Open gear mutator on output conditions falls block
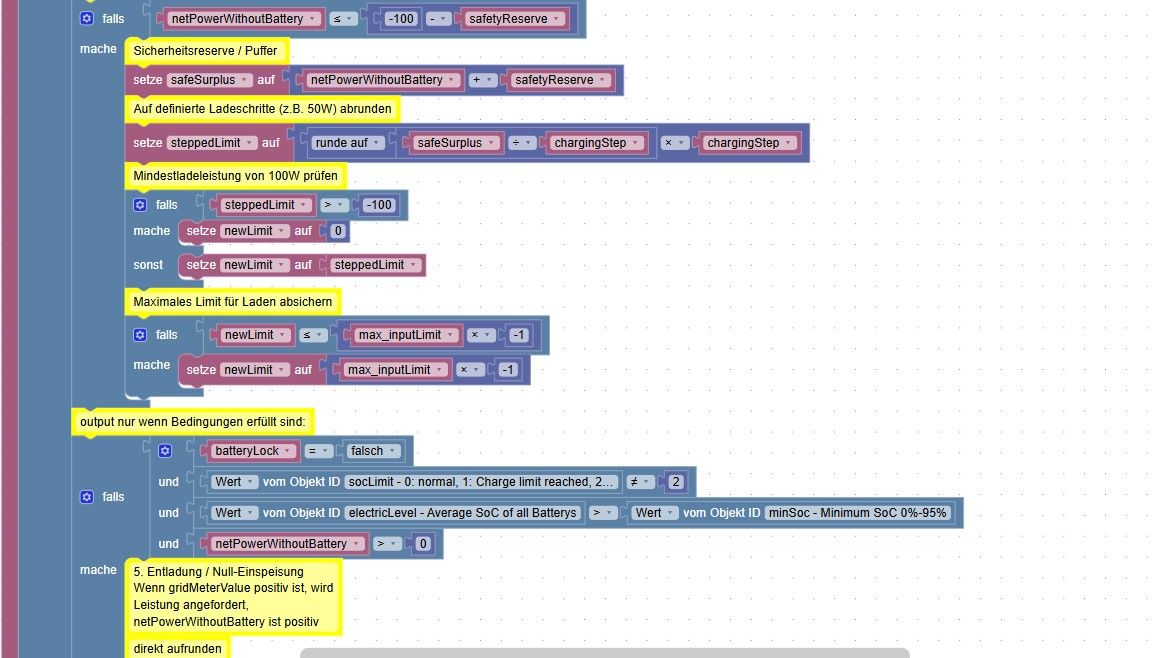The width and height of the screenshot is (1163, 658). point(87,497)
